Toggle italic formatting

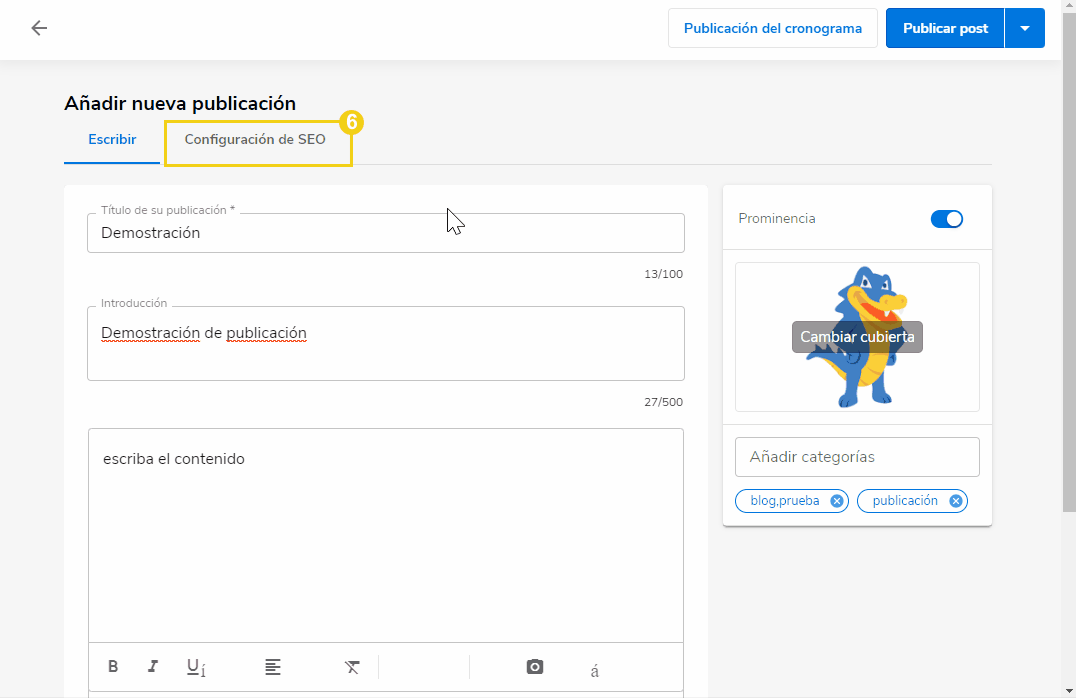(153, 666)
